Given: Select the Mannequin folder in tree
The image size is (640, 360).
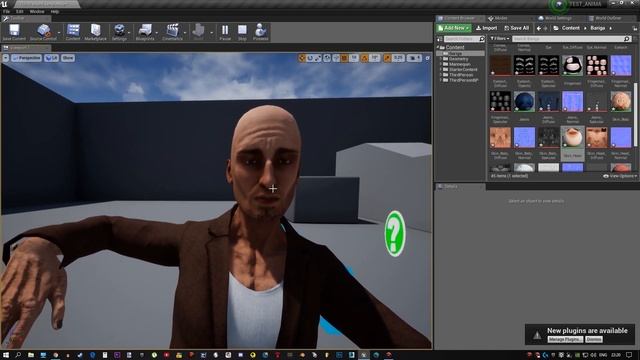Looking at the screenshot, I should tap(459, 64).
